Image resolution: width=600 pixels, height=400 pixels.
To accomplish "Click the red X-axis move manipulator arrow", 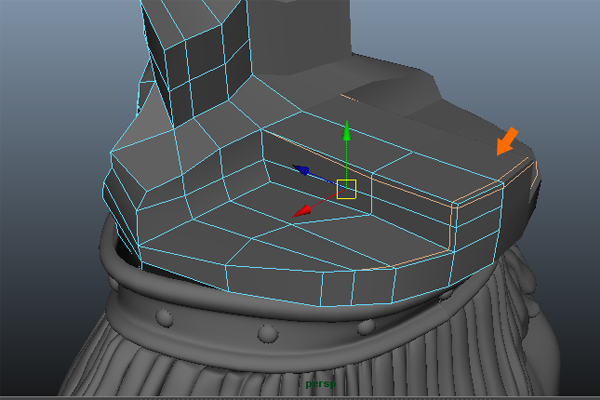I will [x=303, y=211].
